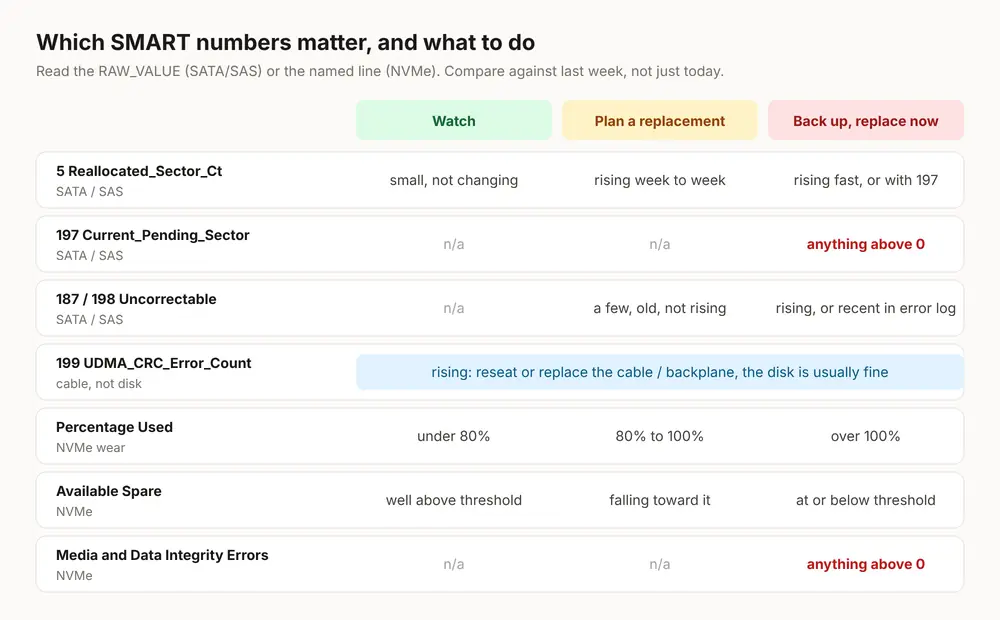The width and height of the screenshot is (1000, 620).
Task: Click 'at or below threshold' cell
Action: (865, 500)
